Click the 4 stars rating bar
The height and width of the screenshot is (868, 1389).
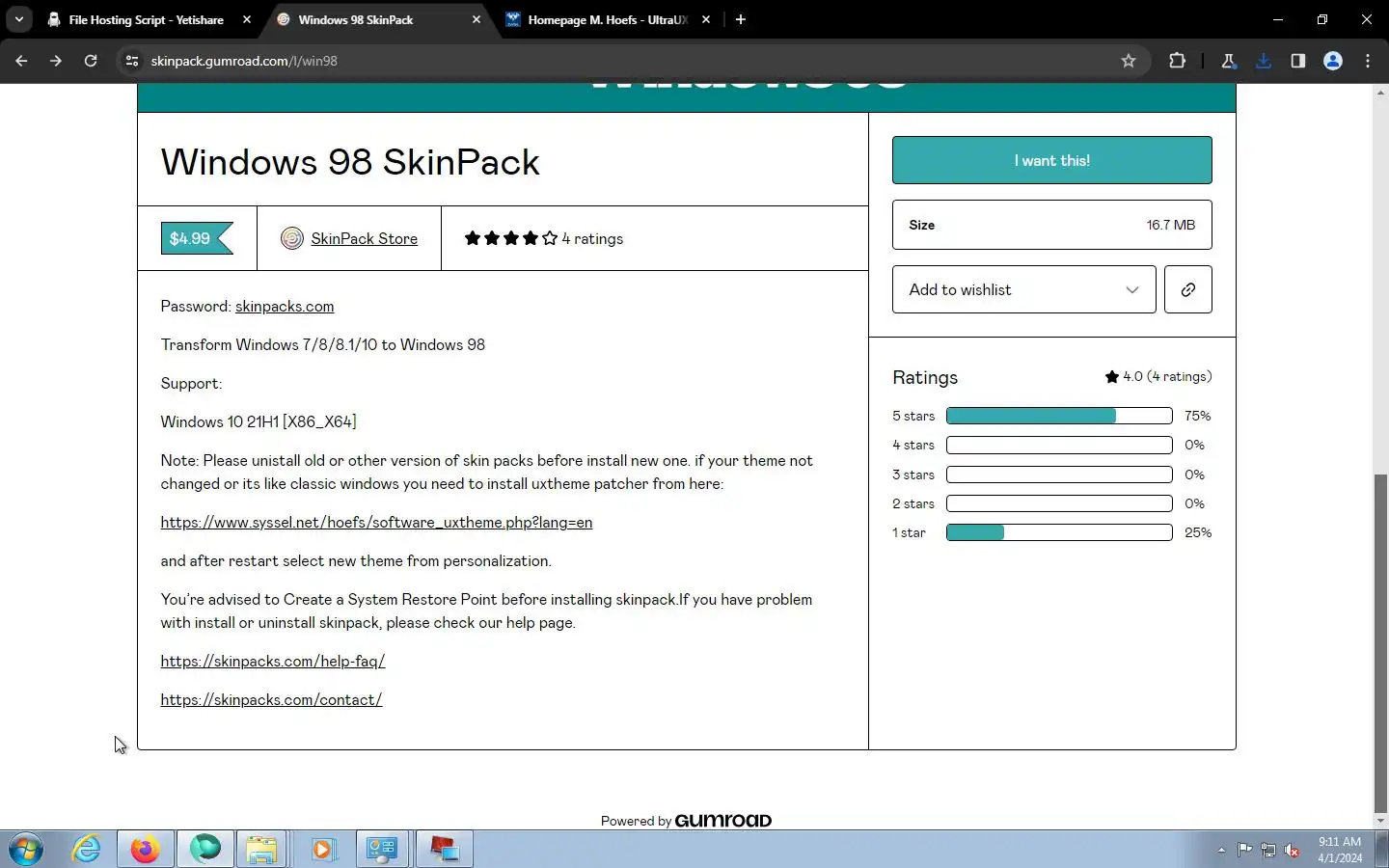[1059, 445]
